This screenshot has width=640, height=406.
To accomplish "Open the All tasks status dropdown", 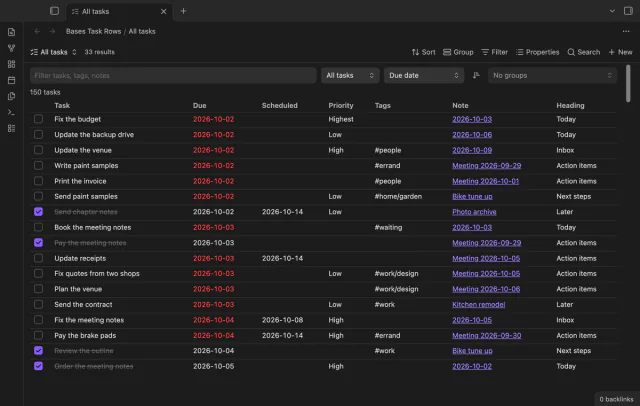I will click(x=350, y=75).
